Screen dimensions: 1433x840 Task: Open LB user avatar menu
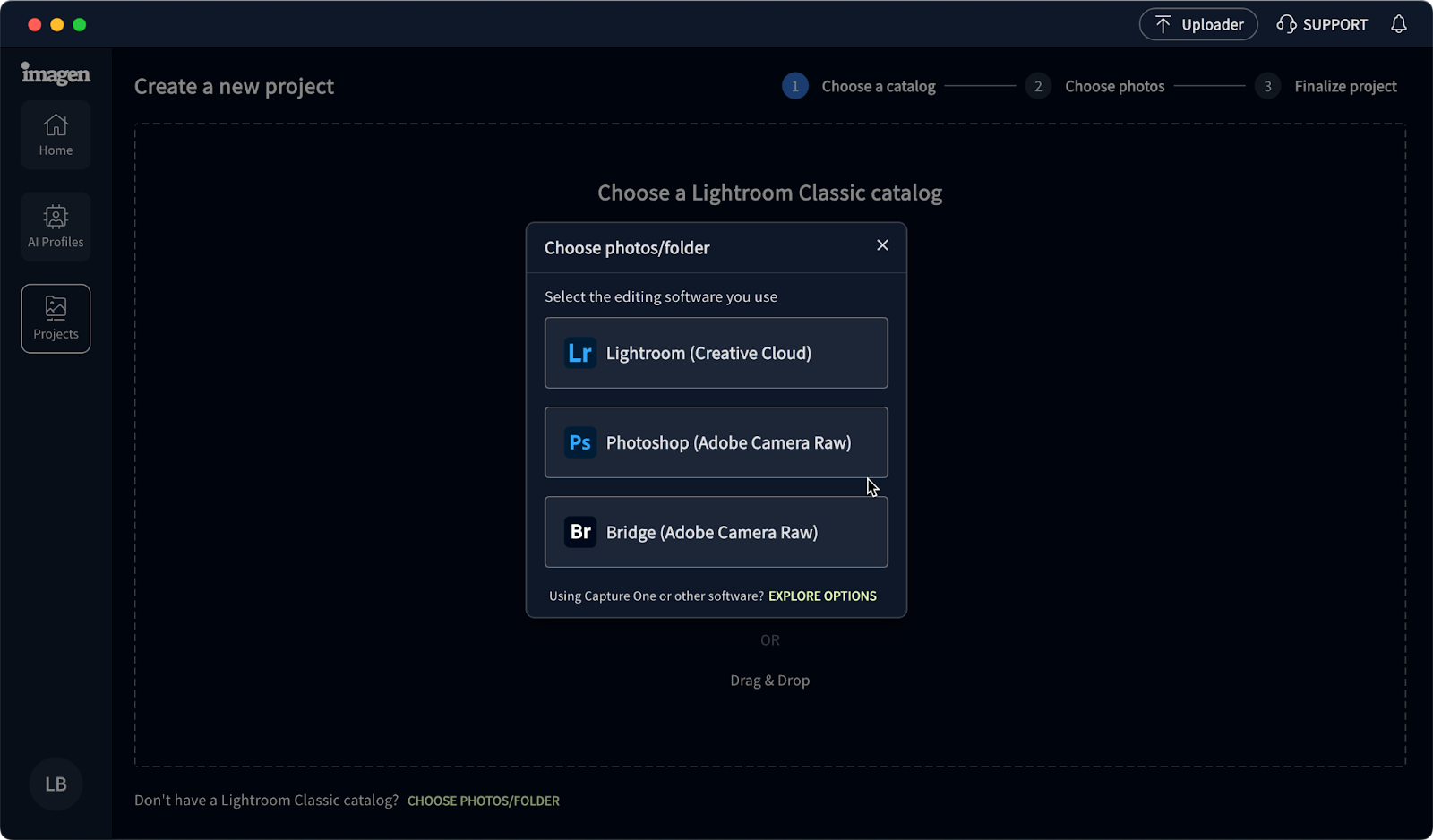[56, 784]
